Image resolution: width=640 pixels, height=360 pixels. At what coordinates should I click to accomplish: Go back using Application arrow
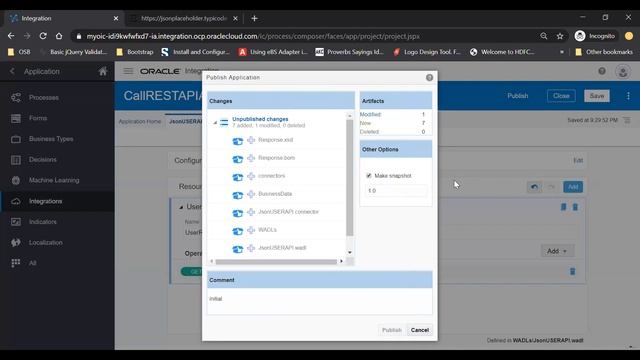coord(12,71)
